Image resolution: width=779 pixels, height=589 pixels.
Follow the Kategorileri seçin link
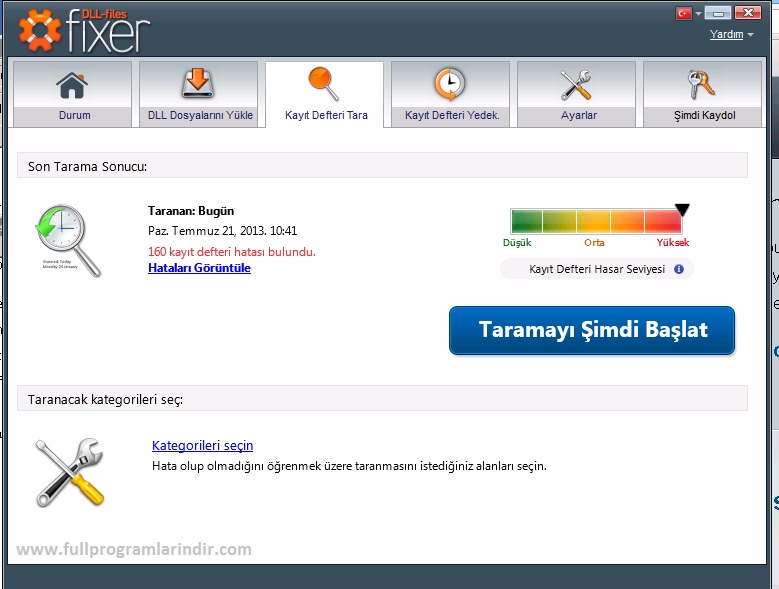pos(202,446)
